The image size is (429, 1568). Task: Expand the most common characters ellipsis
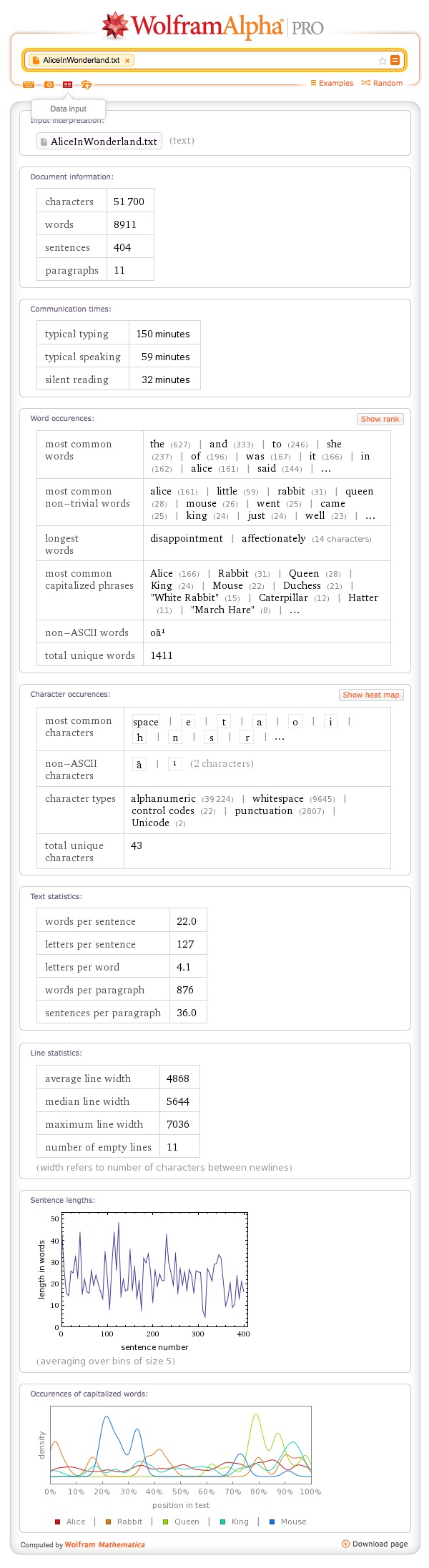point(280,738)
